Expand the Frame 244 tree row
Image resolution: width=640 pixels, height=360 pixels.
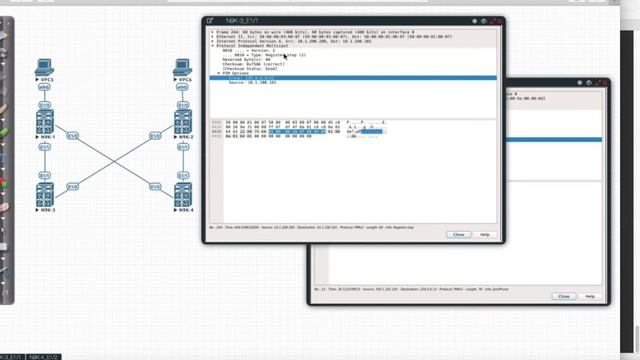[212, 32]
